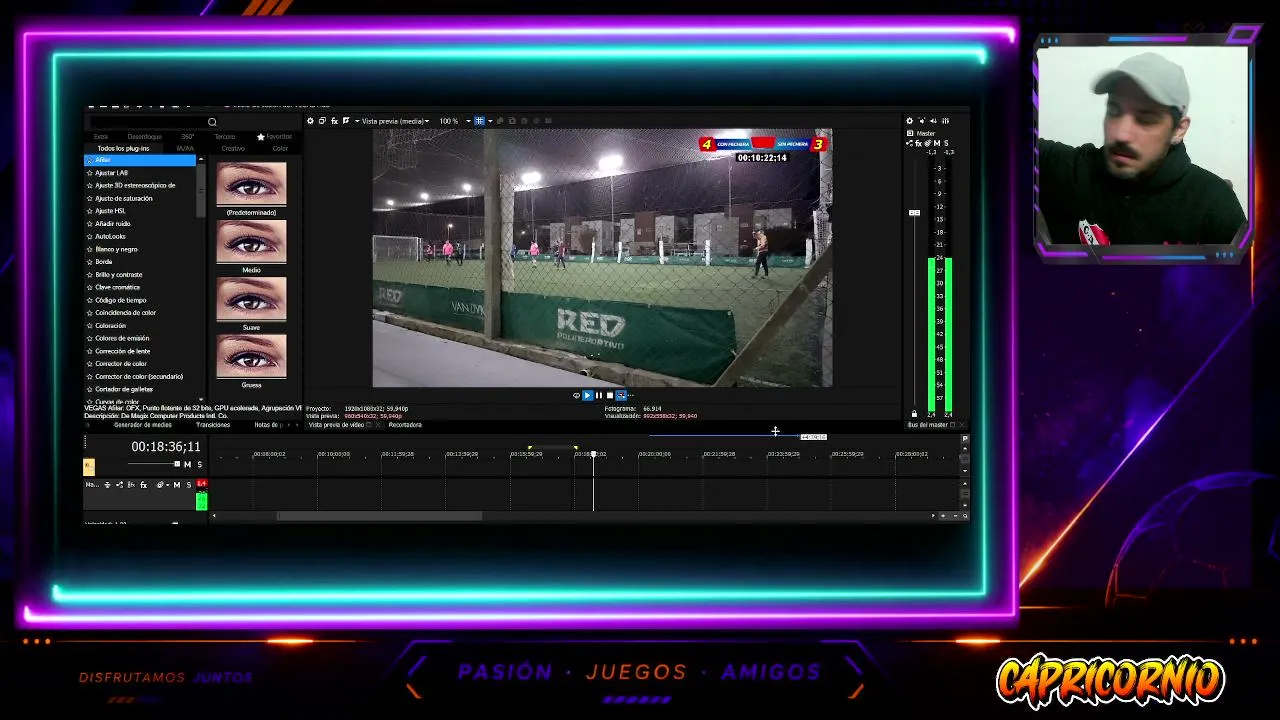1280x720 pixels.
Task: Choose the Suave sharpen preset thumbnail
Action: (251, 299)
